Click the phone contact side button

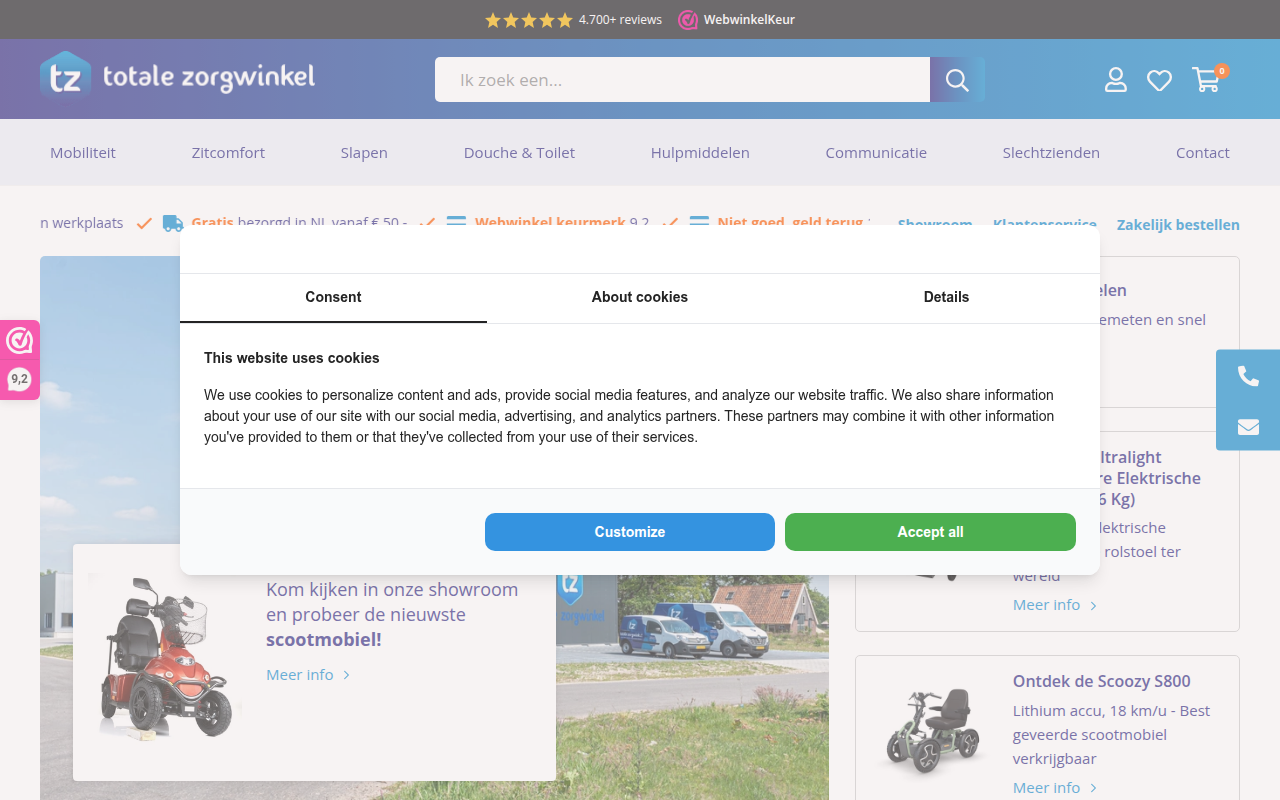pos(1248,376)
